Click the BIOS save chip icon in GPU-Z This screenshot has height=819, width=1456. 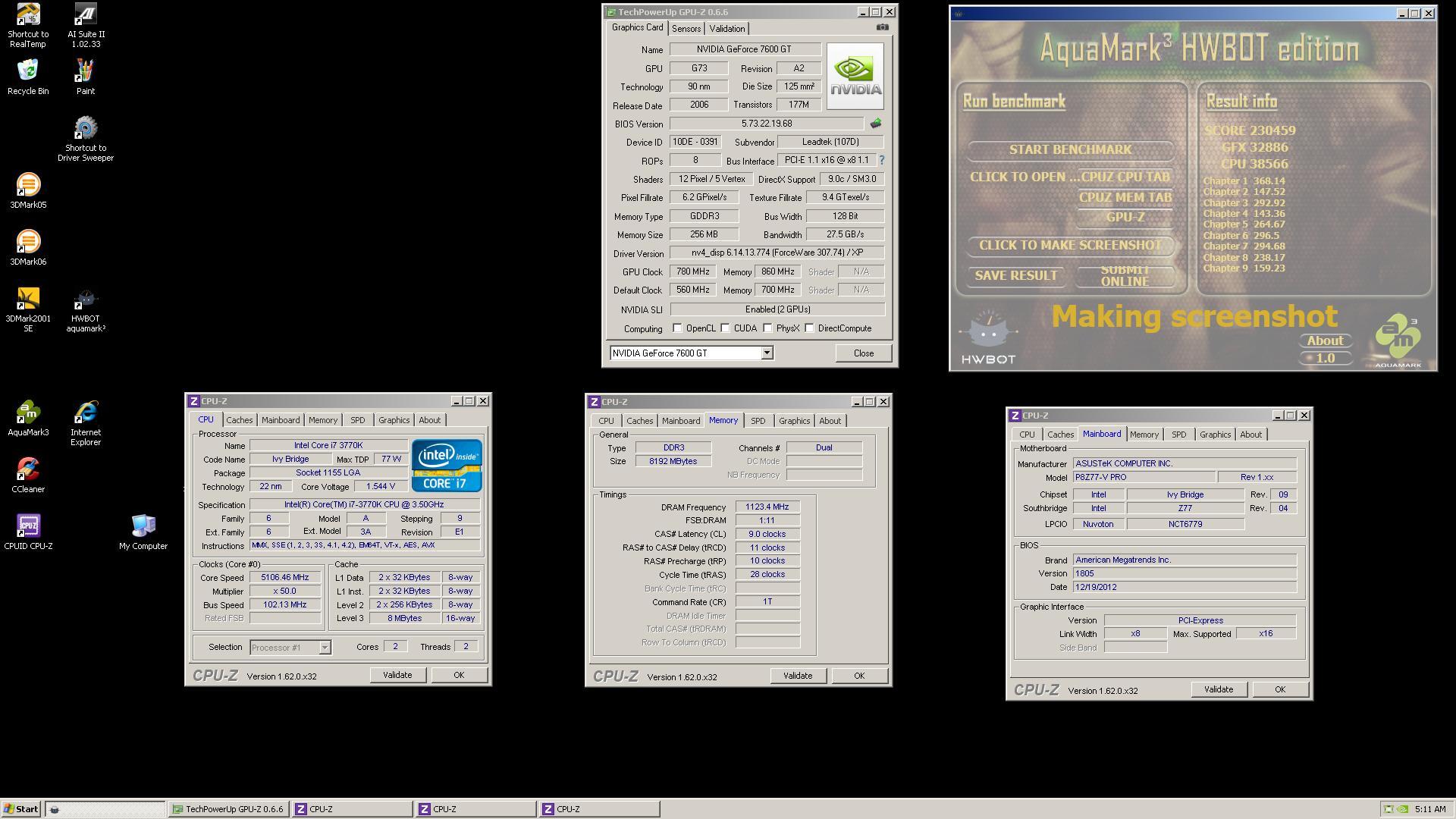click(876, 124)
